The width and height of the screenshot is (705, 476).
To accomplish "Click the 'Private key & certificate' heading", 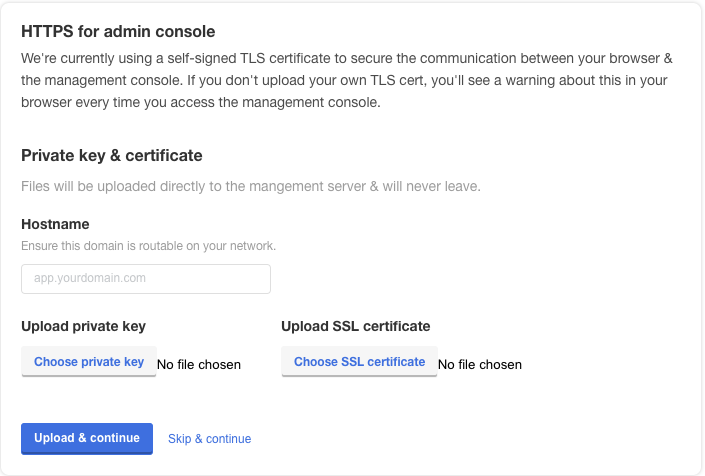I will coord(112,156).
